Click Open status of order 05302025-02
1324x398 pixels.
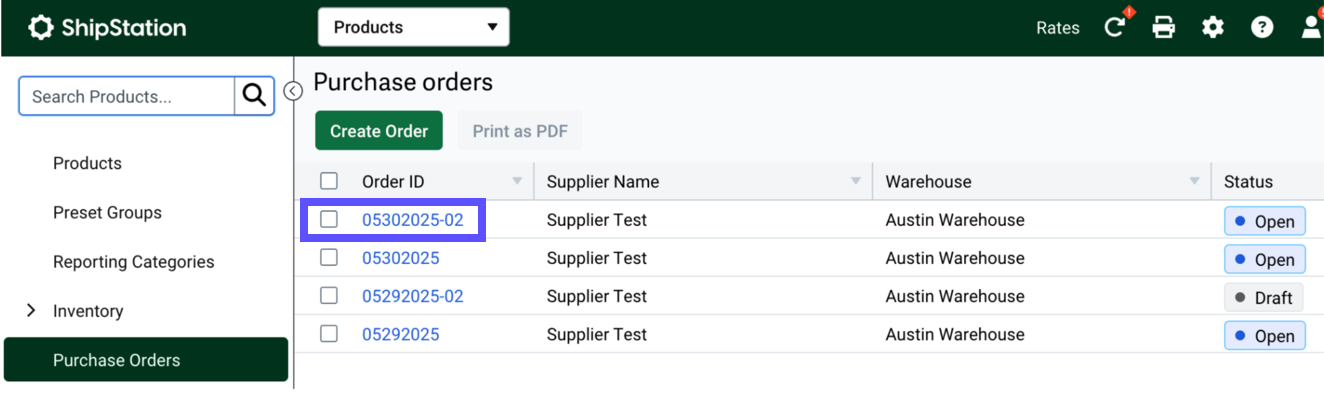pyautogui.click(x=1265, y=221)
